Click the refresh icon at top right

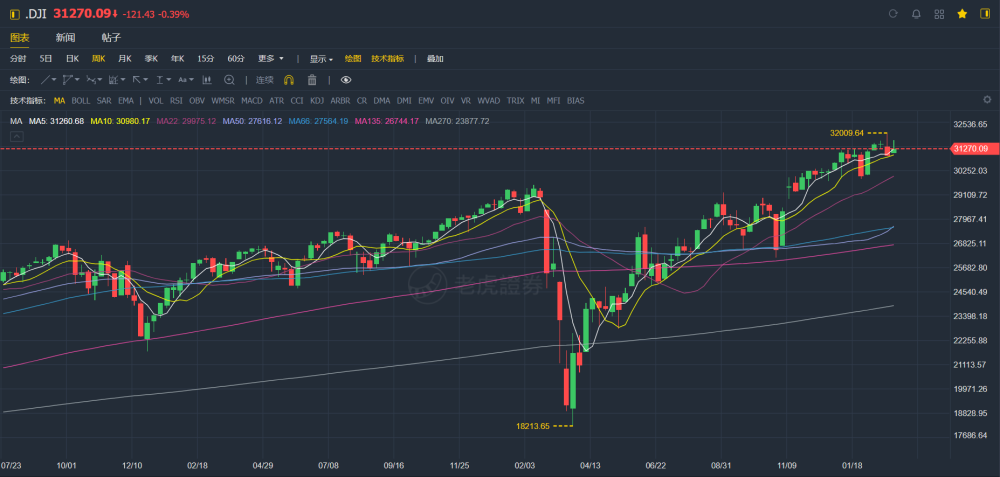coord(893,13)
